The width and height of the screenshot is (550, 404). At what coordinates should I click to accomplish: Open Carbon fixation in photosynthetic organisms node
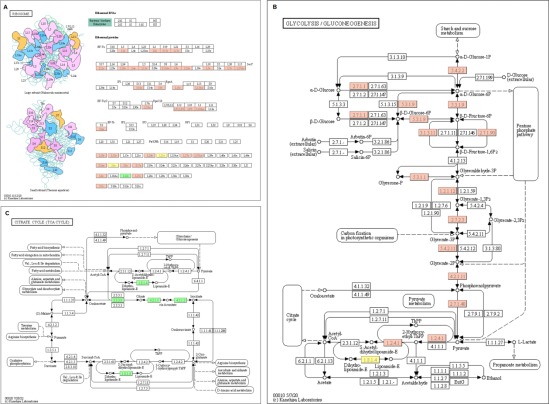tap(367, 235)
